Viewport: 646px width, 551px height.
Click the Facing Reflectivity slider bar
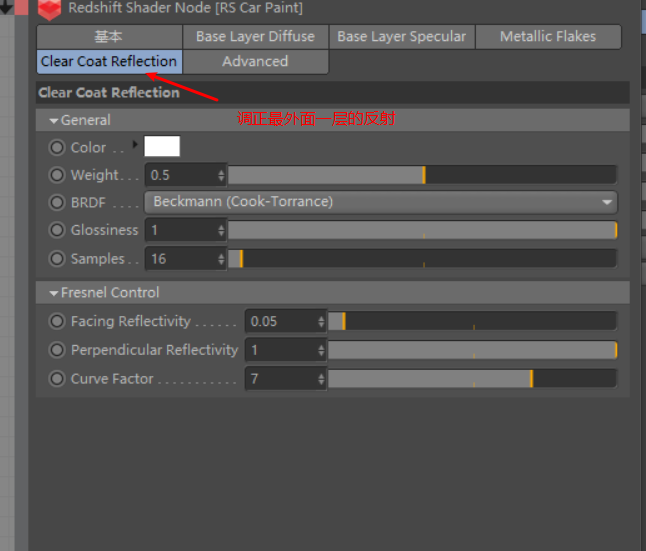[x=473, y=321]
